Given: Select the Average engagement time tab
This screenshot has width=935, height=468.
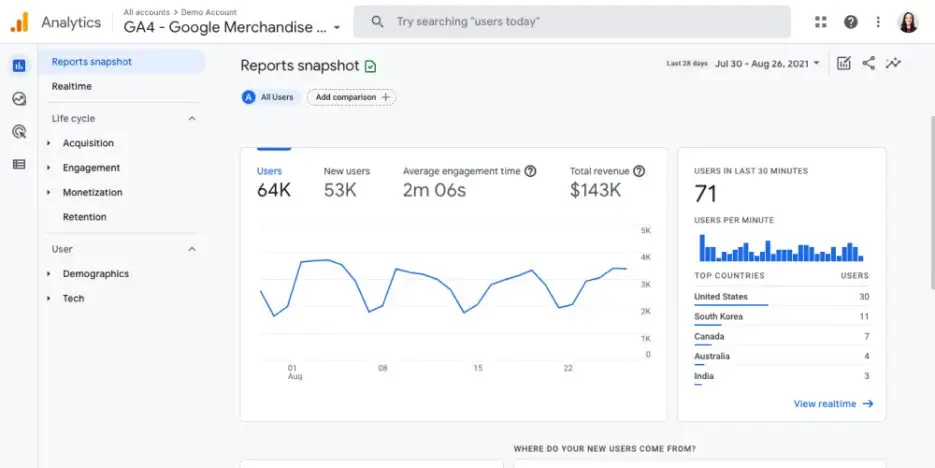Looking at the screenshot, I should coord(469,181).
